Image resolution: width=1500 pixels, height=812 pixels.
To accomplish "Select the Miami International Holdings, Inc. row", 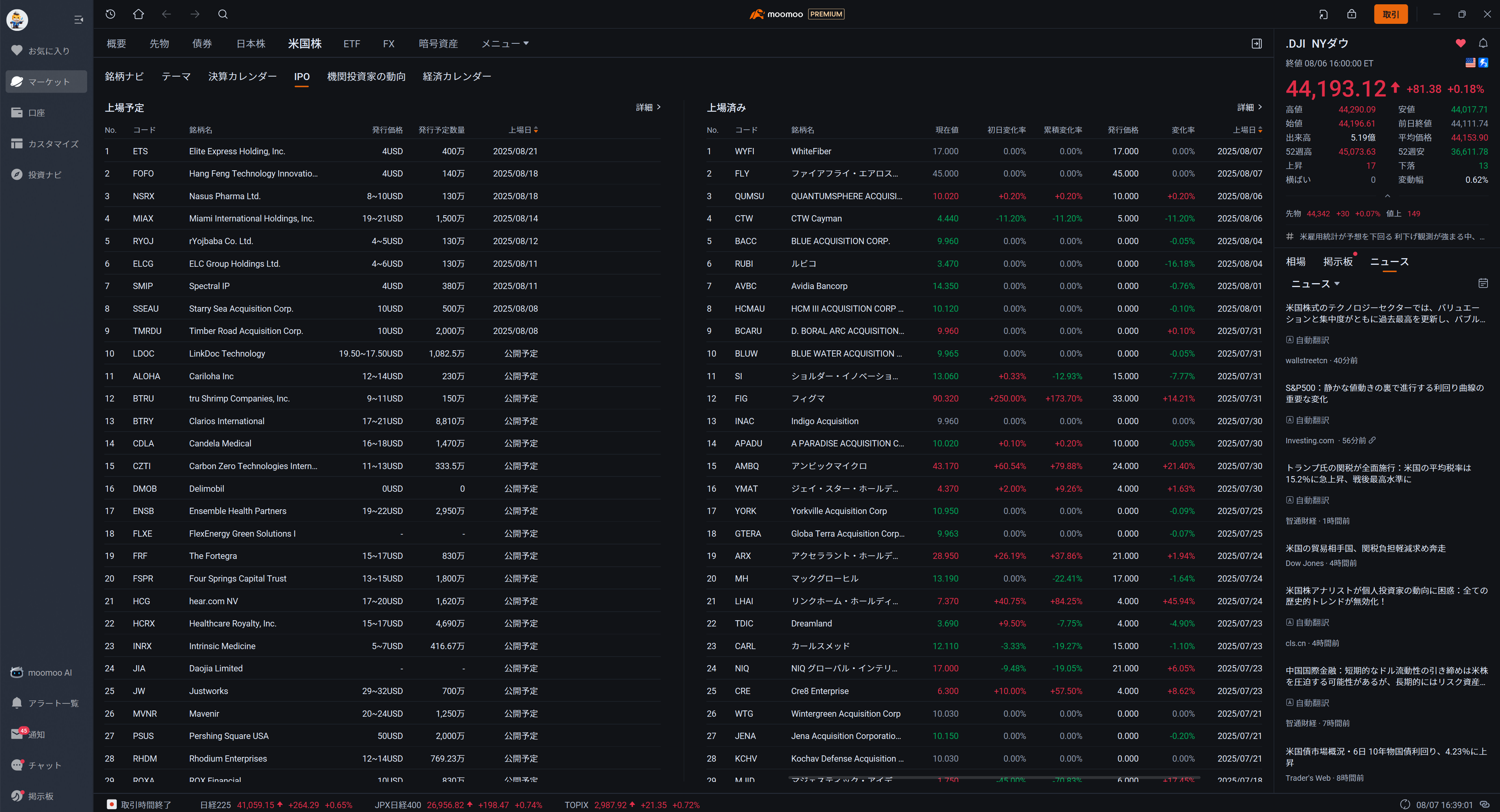I will (x=383, y=218).
